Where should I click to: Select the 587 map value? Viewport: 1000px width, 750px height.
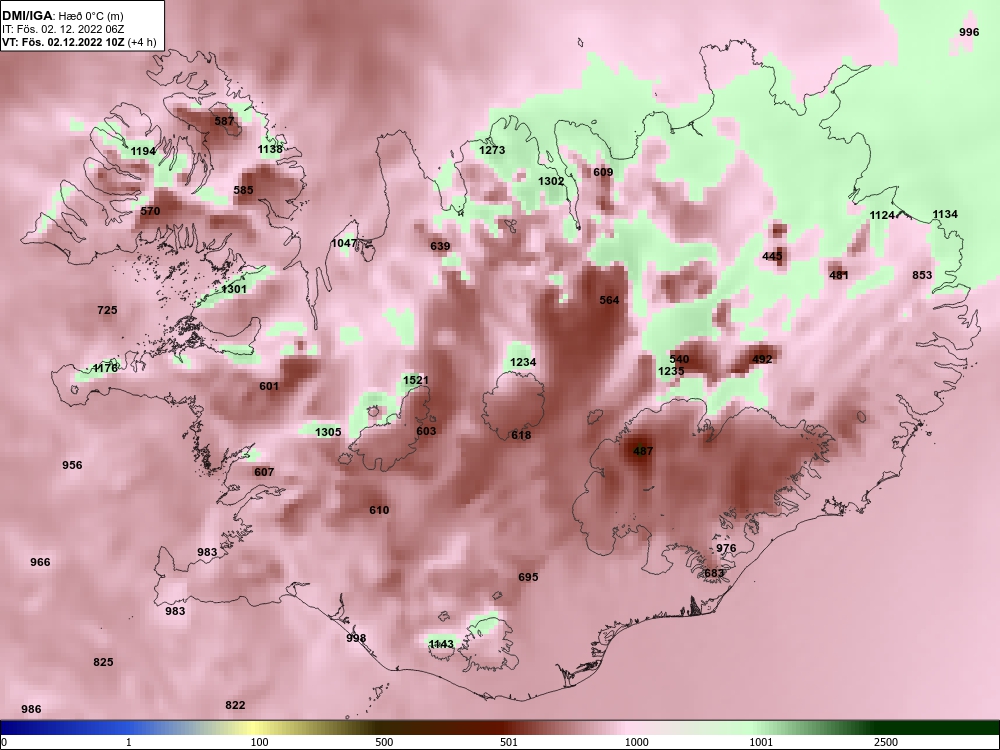(x=224, y=121)
